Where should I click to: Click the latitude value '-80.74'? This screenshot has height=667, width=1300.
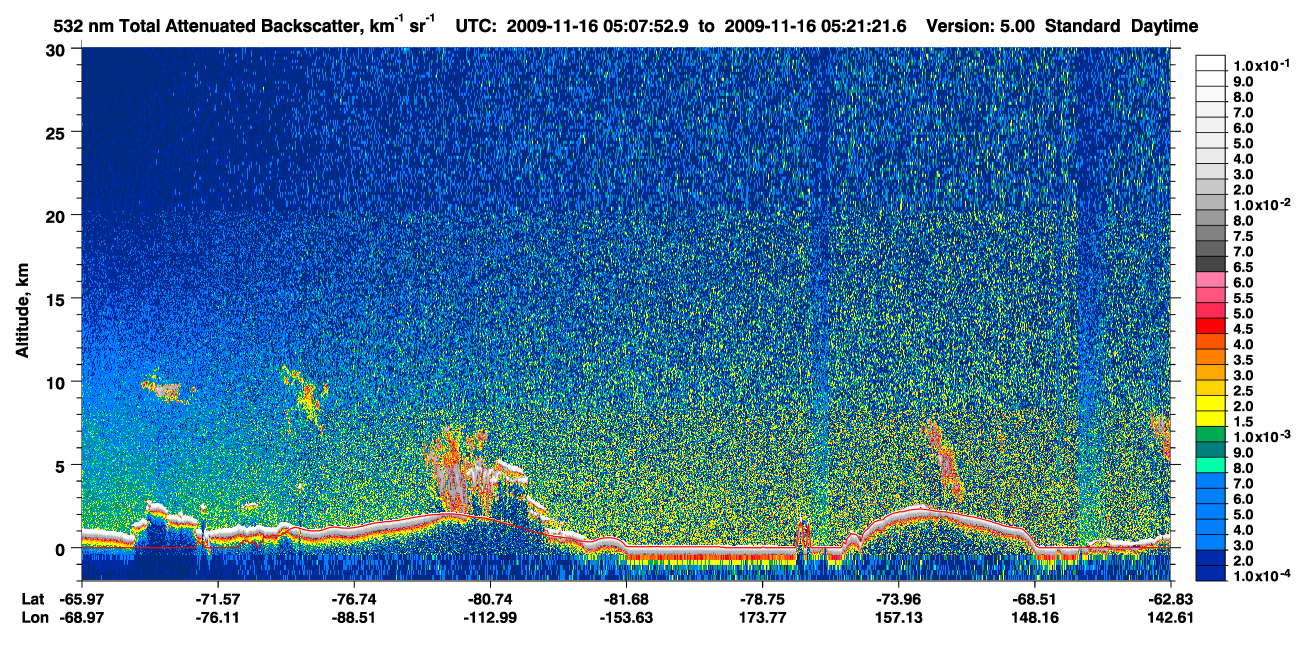[x=490, y=599]
